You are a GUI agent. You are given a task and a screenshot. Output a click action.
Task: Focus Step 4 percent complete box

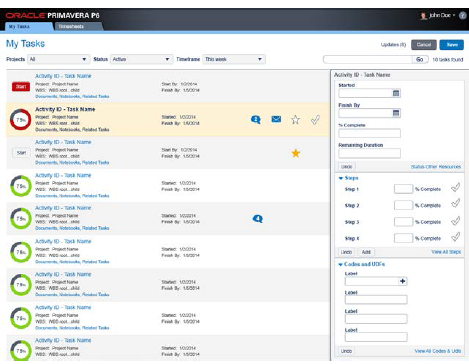coord(403,238)
